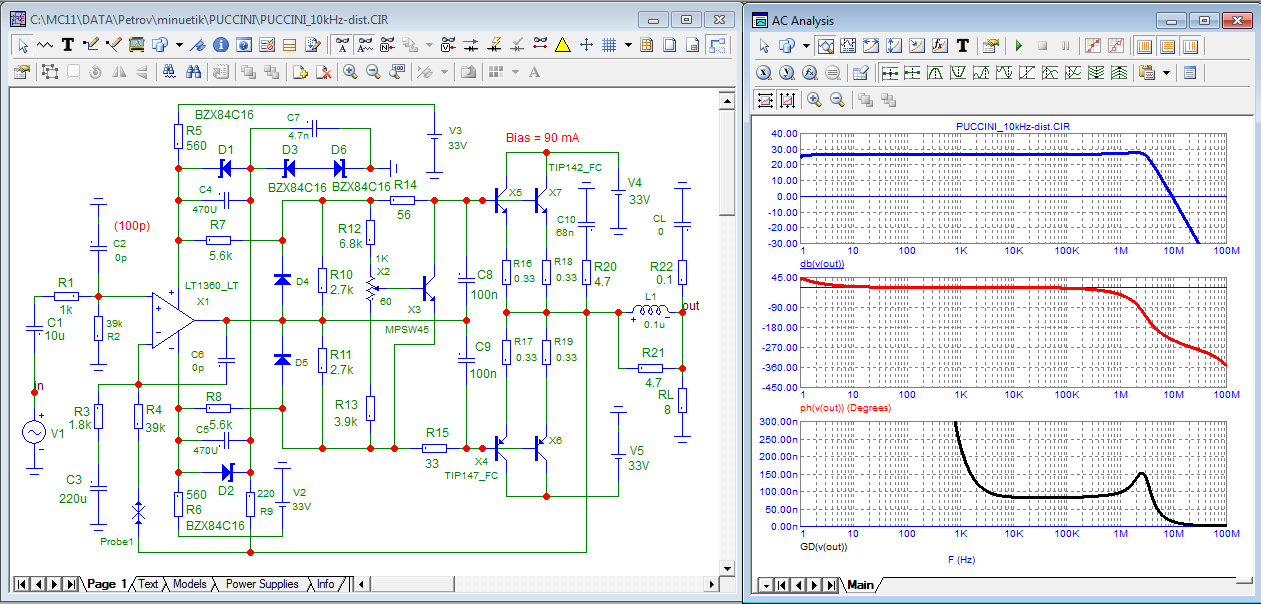Open dropdown arrow next to grid icon
Viewport: 1261px width, 604px height.
[627, 45]
